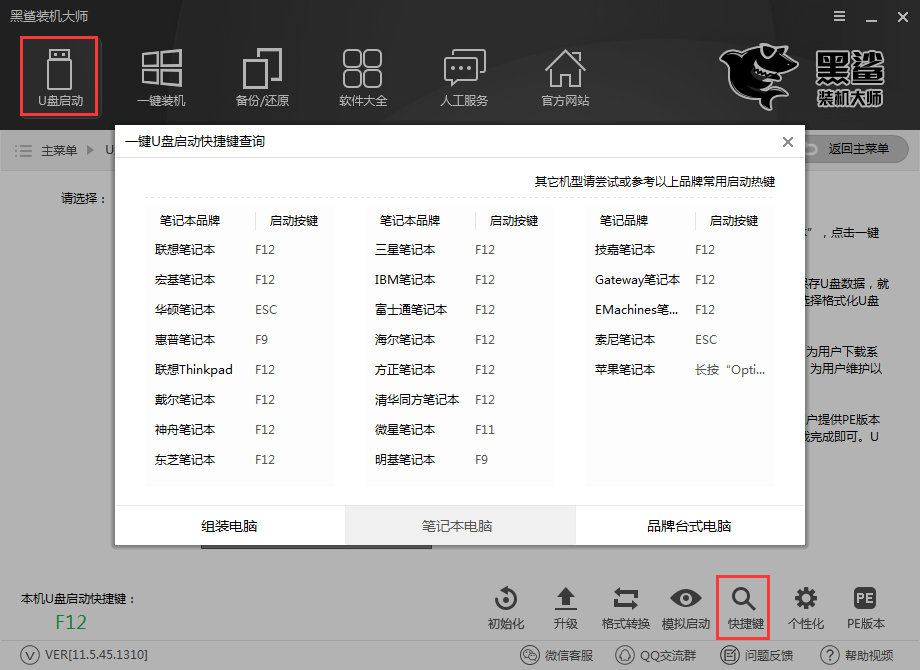Viewport: 920px width, 670px height.
Task: Select the 笔记本电脑 tab
Action: (x=459, y=526)
